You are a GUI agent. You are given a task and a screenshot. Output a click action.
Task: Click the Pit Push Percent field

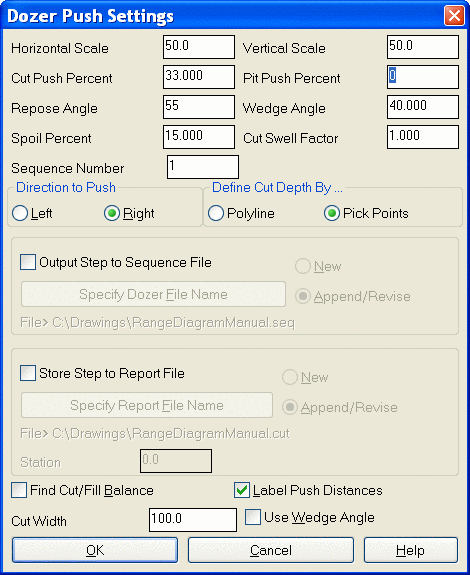(x=423, y=77)
